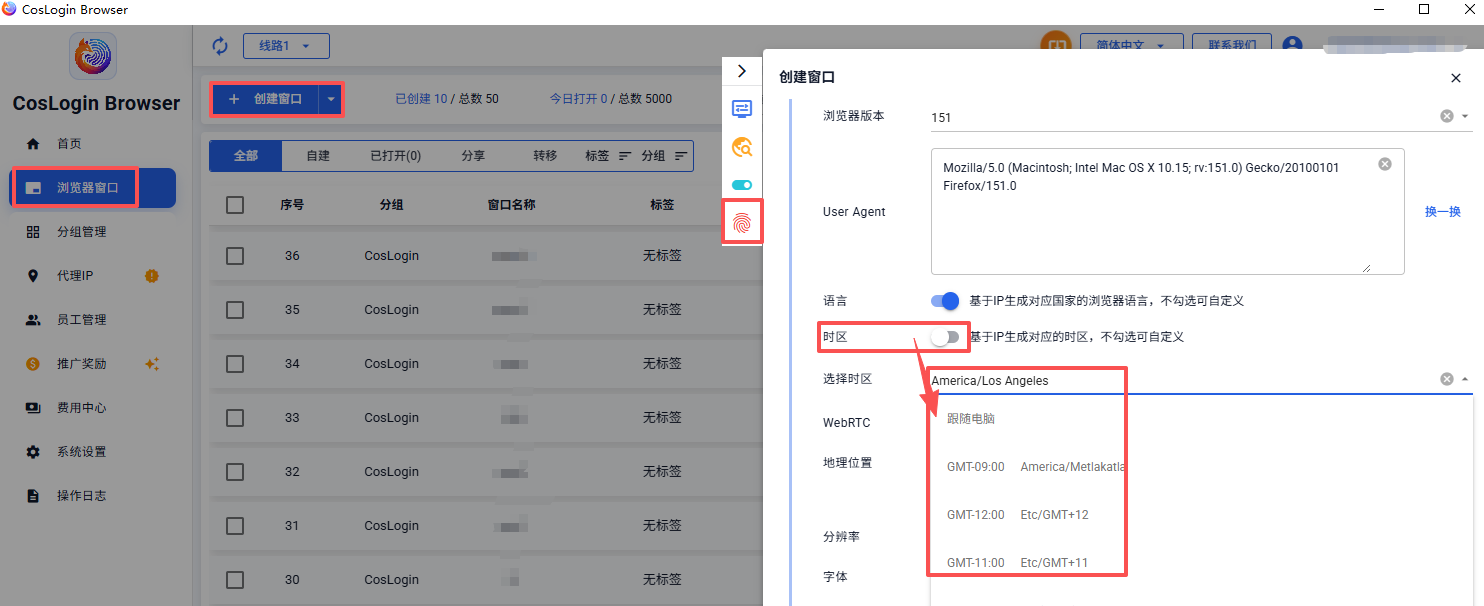This screenshot has width=1484, height=606.
Task: Click 换一换 to regenerate User Agent
Action: click(x=1443, y=212)
